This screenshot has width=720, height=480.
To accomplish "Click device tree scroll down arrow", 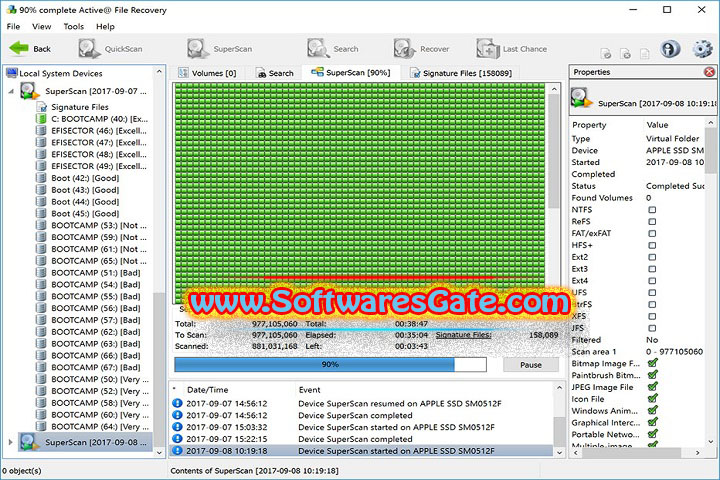I will point(159,452).
